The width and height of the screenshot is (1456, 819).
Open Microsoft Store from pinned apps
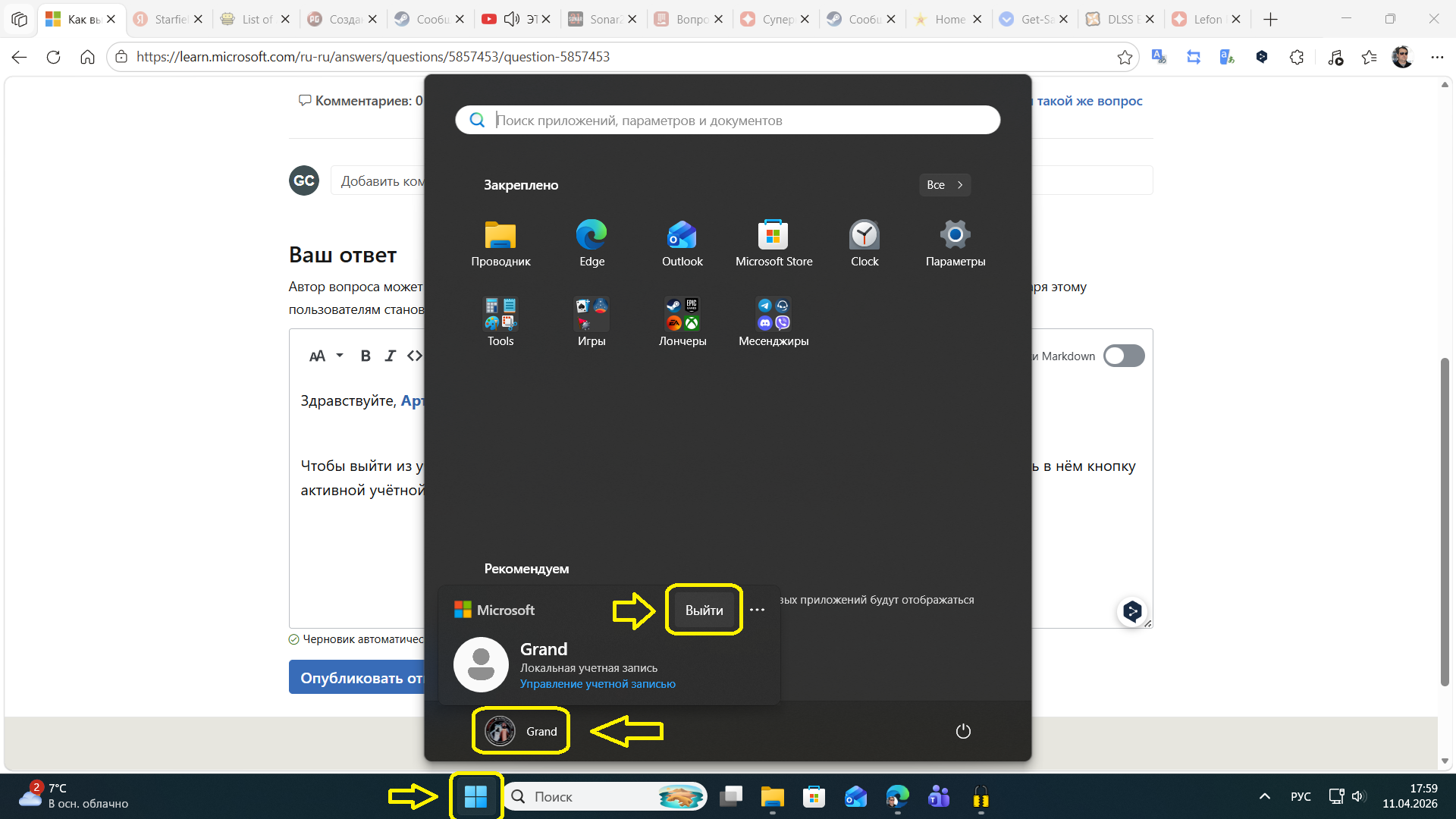pyautogui.click(x=773, y=243)
